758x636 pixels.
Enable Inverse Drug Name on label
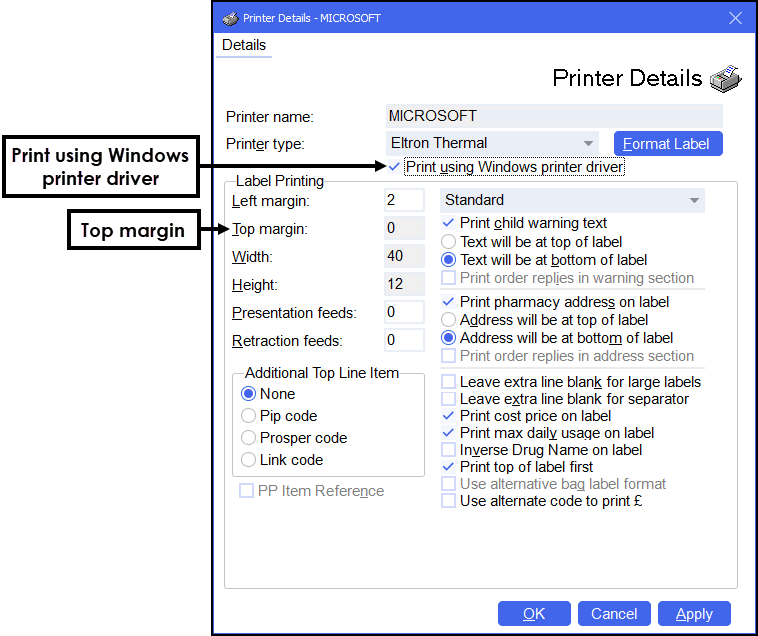click(449, 450)
